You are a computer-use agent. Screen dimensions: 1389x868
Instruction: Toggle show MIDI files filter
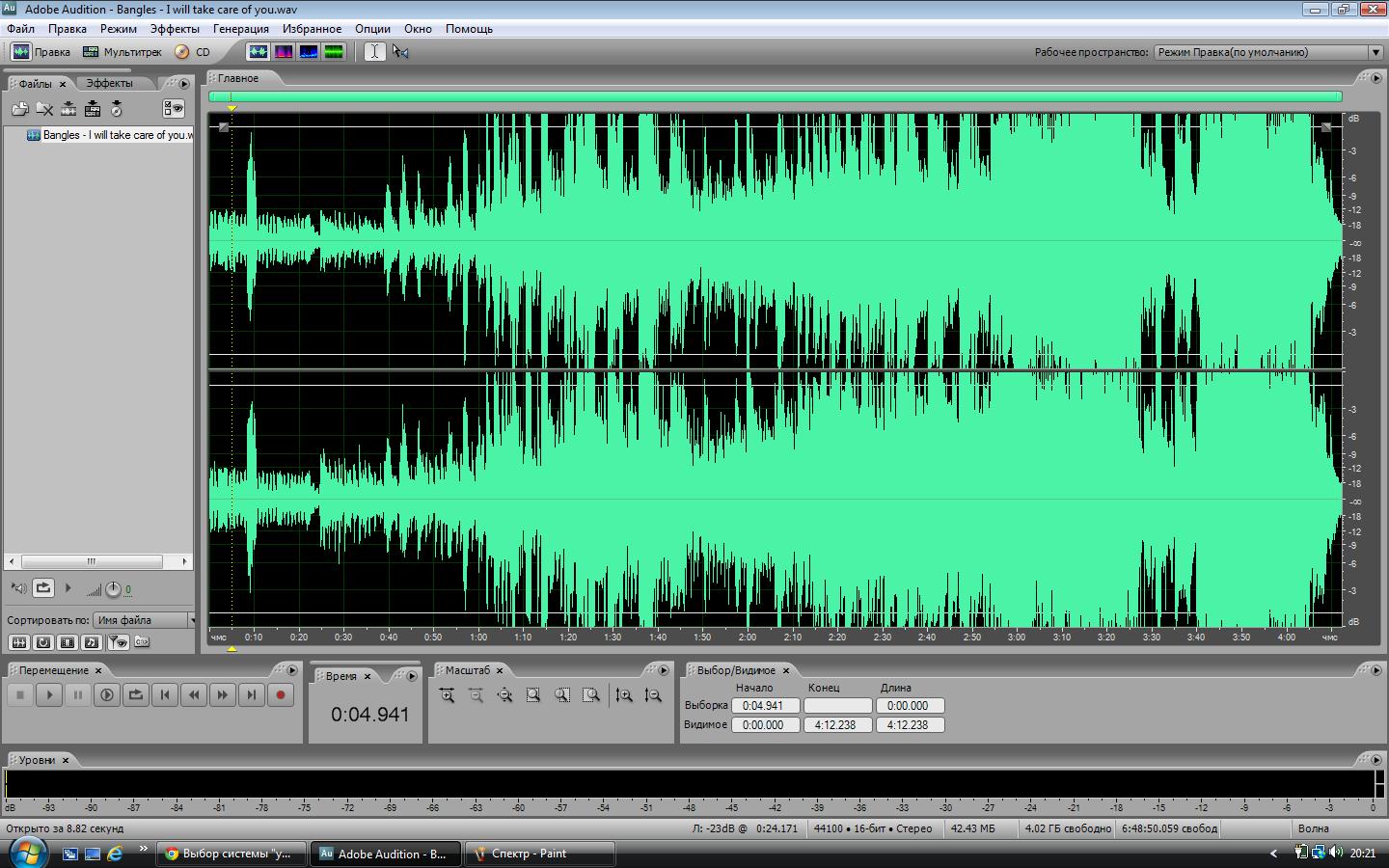(x=92, y=642)
